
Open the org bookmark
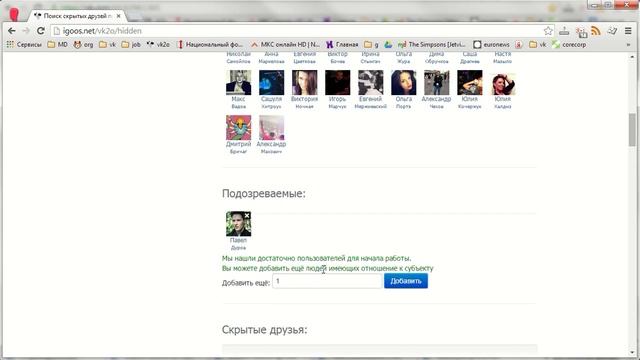click(x=84, y=44)
